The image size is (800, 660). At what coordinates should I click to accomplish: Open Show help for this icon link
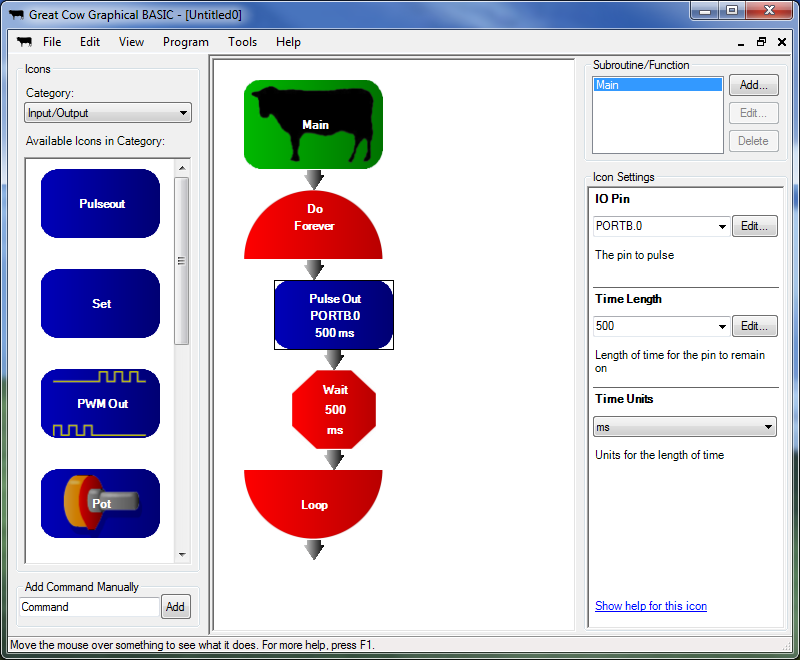point(650,605)
